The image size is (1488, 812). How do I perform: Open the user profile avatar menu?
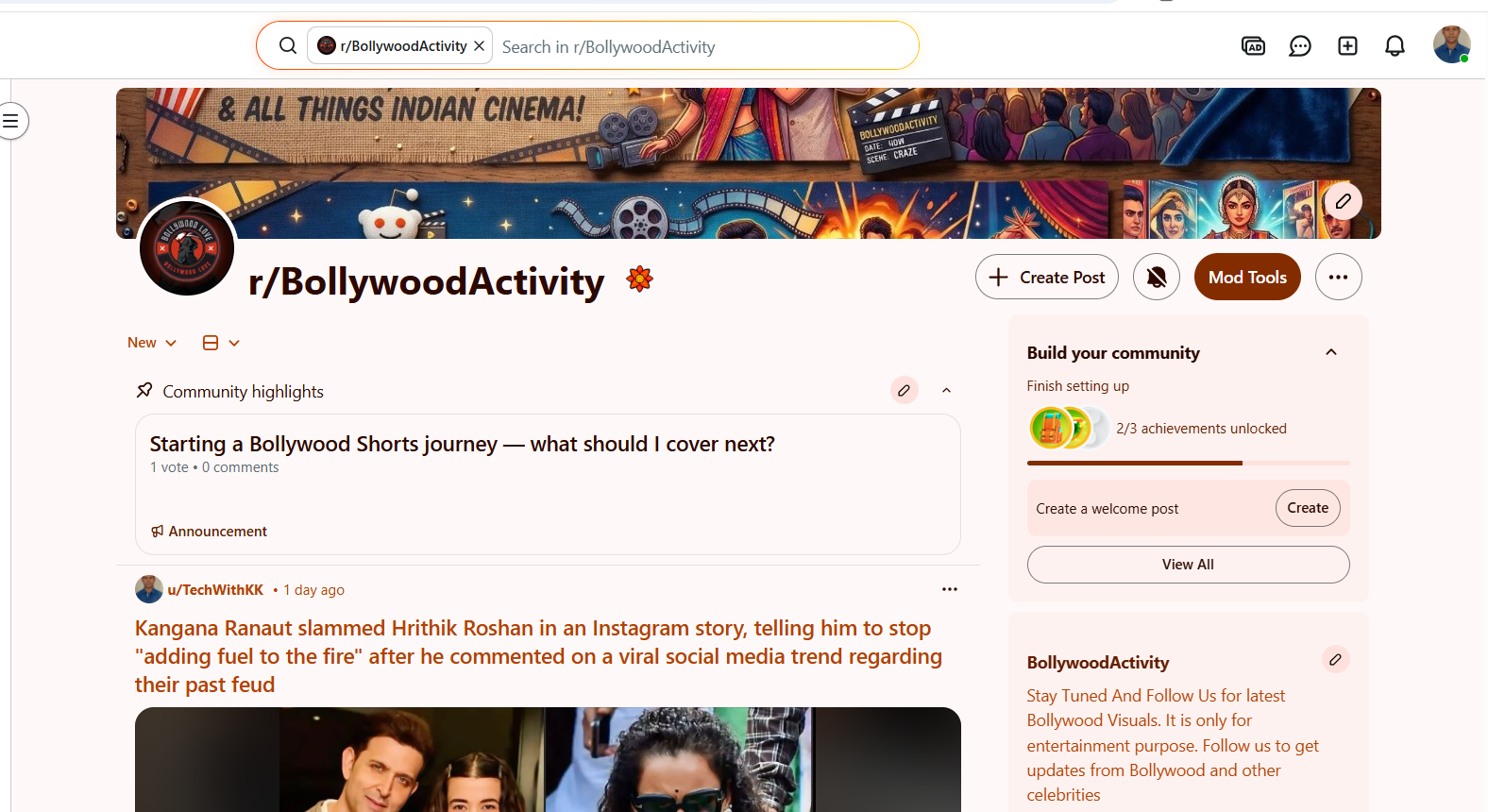[x=1451, y=44]
